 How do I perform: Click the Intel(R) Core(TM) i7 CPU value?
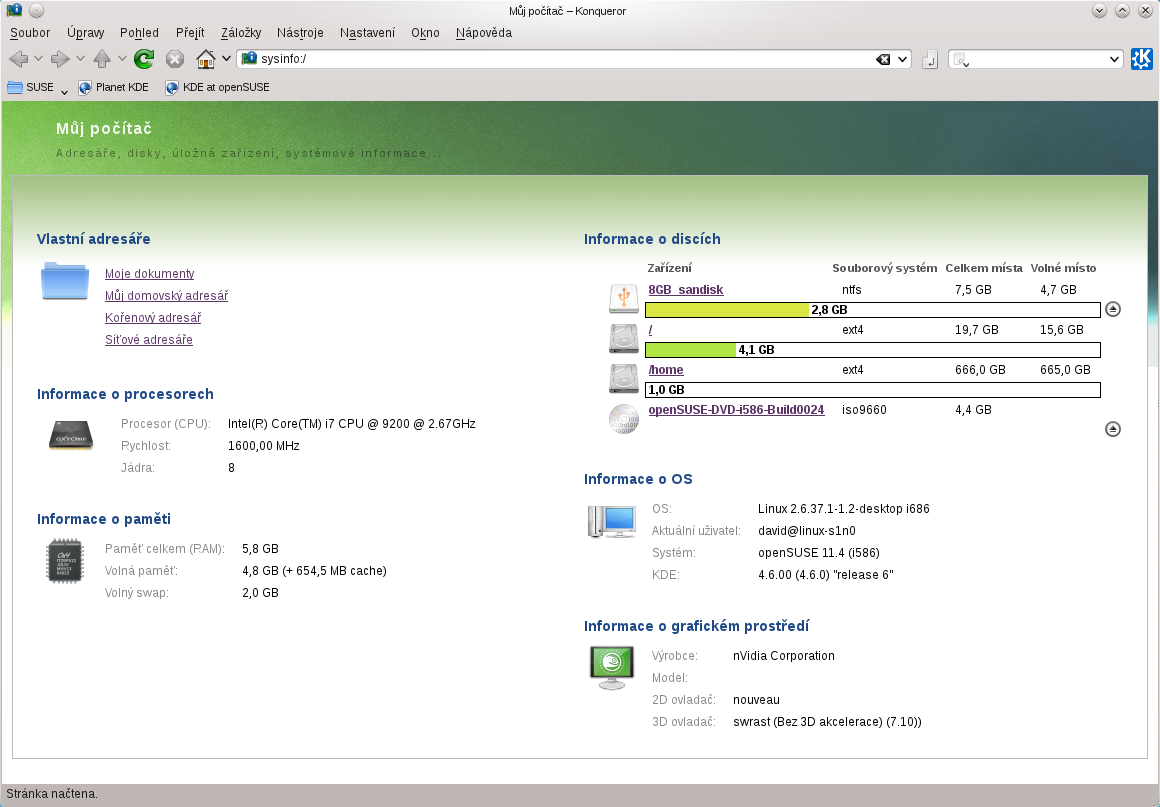click(x=351, y=424)
